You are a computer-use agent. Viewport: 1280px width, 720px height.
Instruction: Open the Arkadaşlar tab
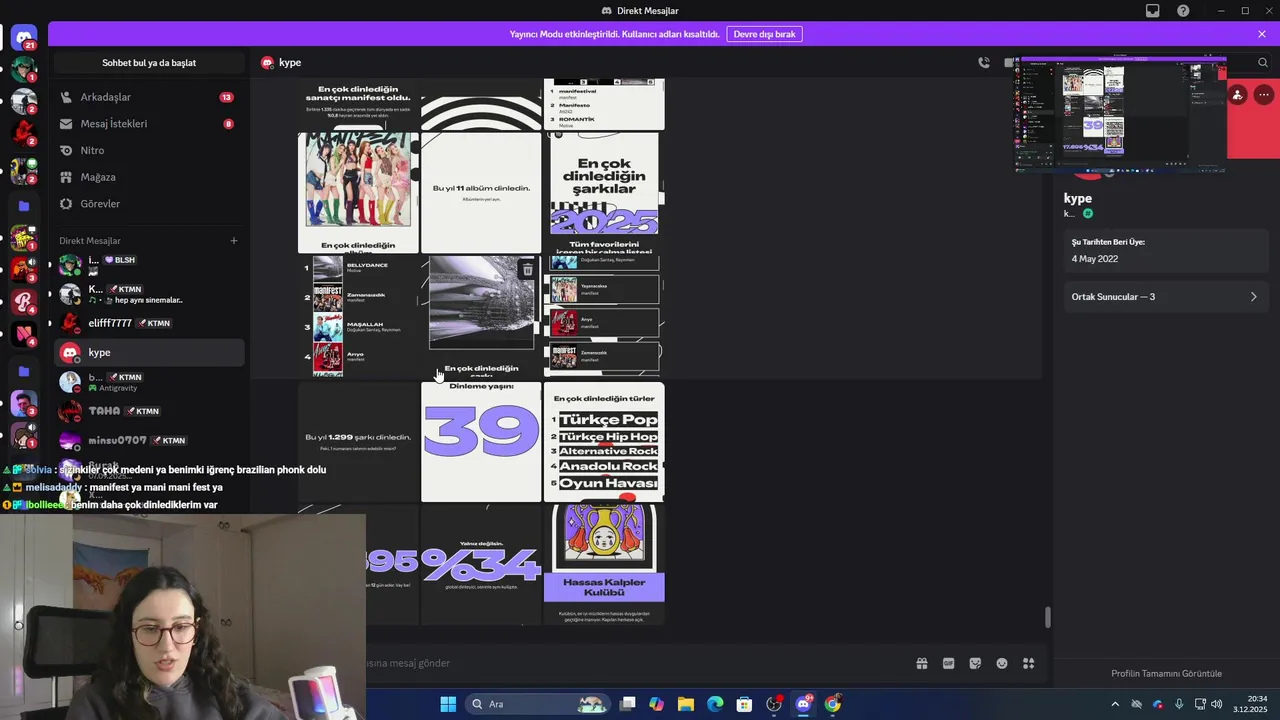click(x=148, y=97)
